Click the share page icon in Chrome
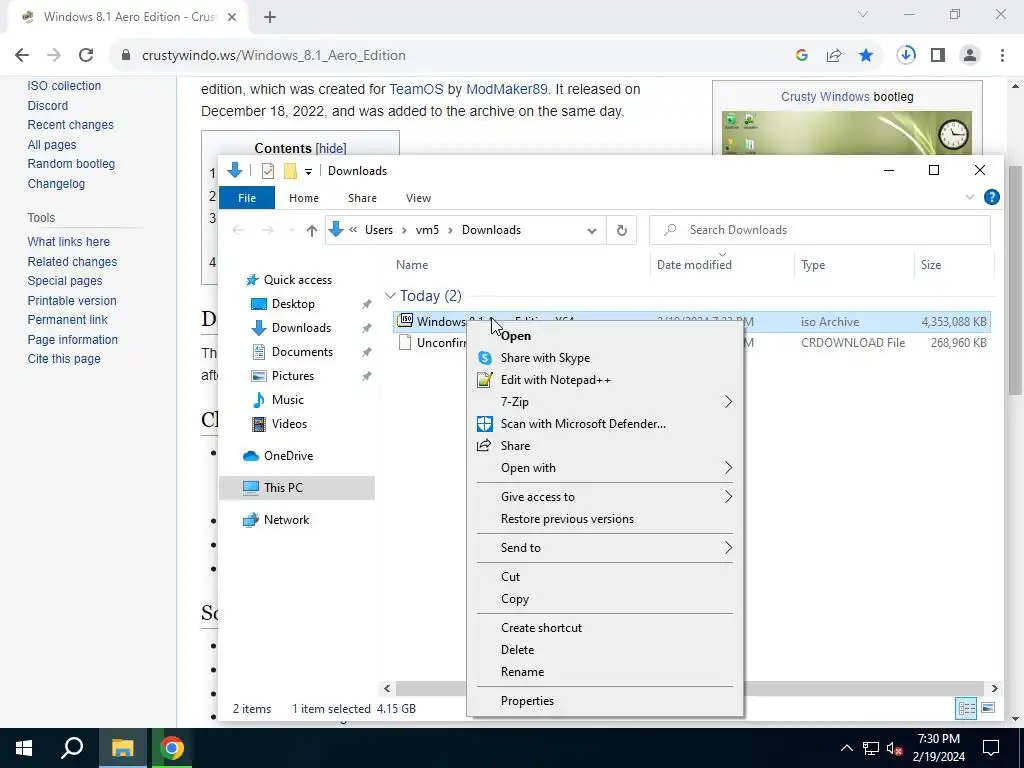1024x768 pixels. [x=834, y=56]
